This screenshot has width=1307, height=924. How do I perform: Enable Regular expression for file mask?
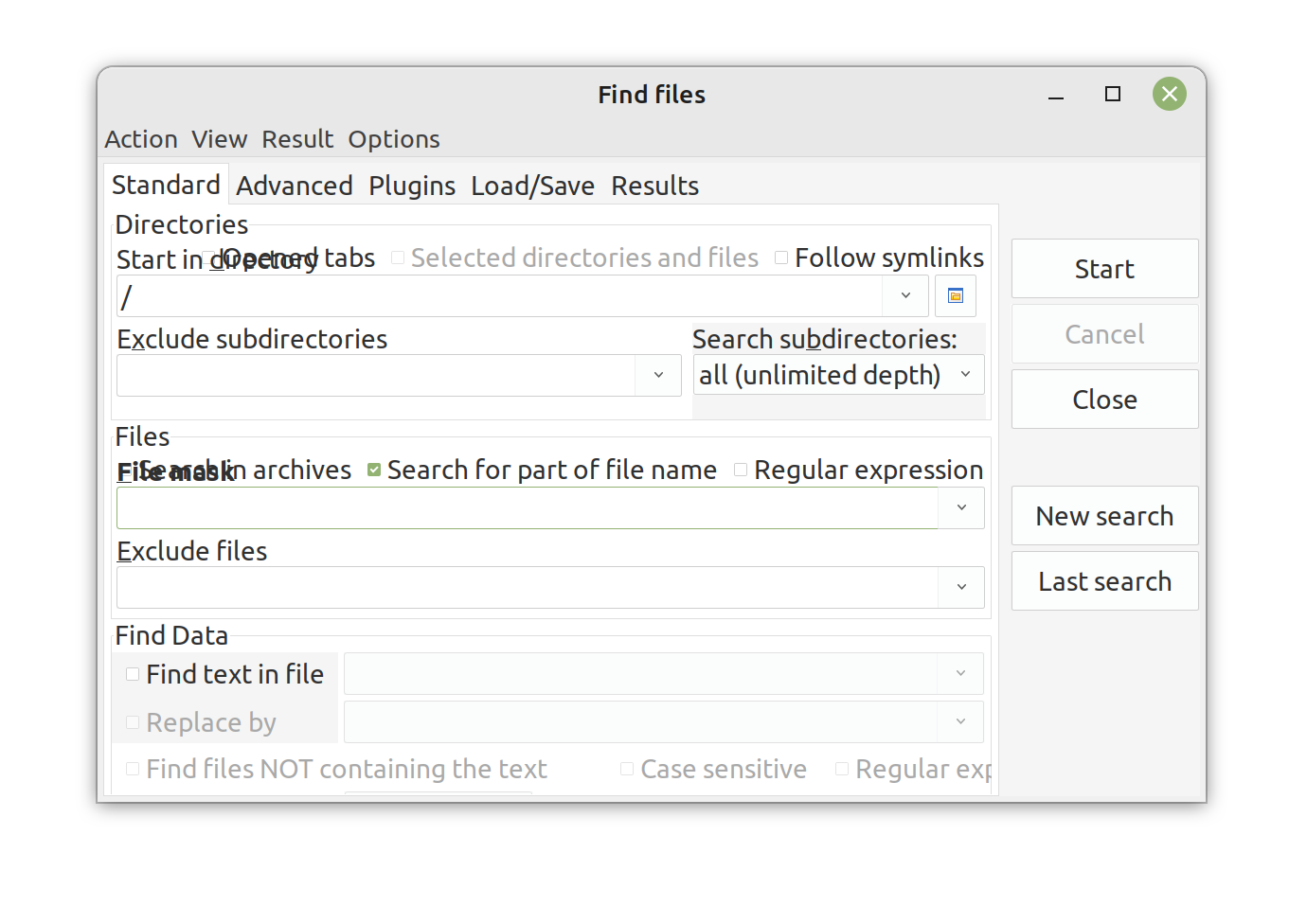tap(740, 470)
